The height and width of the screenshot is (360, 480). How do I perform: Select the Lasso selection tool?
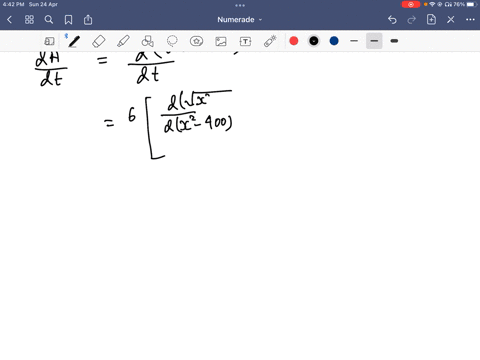(x=172, y=41)
